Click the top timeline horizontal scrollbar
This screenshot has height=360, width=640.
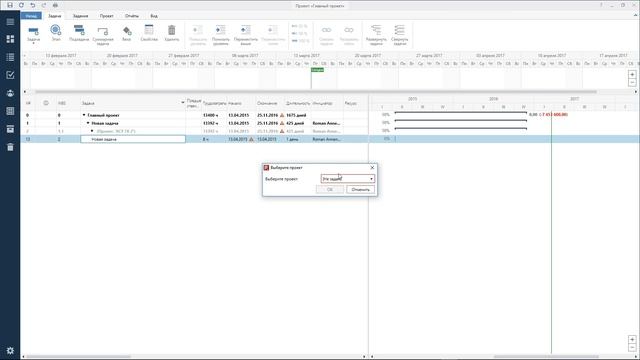(316, 91)
